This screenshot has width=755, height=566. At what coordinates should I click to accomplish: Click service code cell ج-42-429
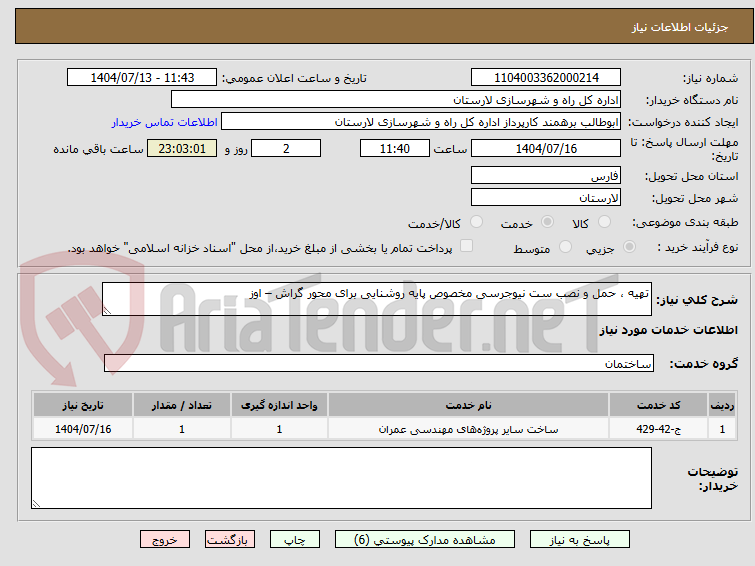pos(658,429)
